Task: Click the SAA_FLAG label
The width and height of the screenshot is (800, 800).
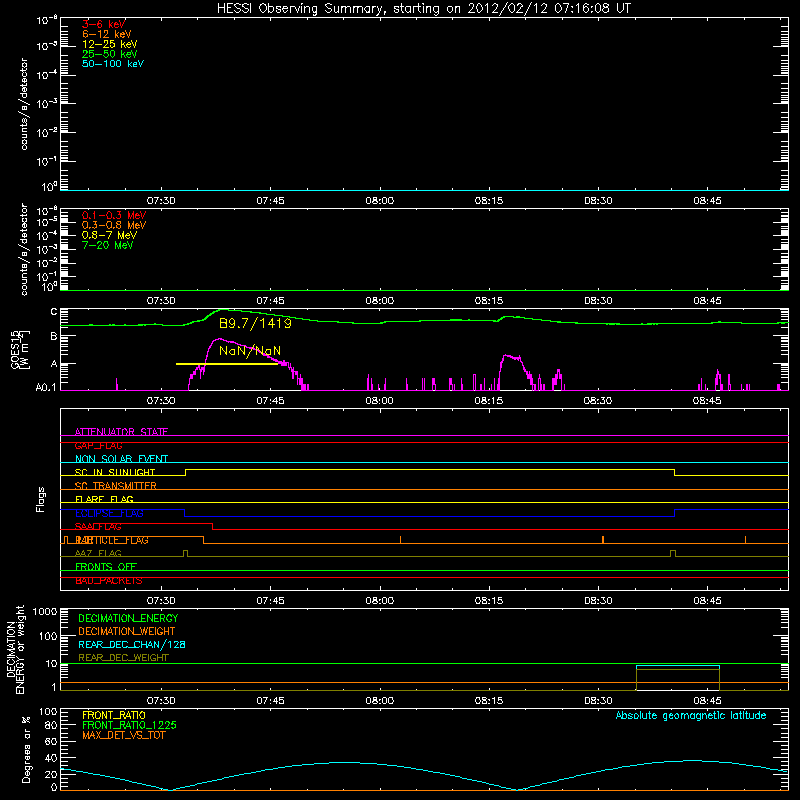Action: 98,527
